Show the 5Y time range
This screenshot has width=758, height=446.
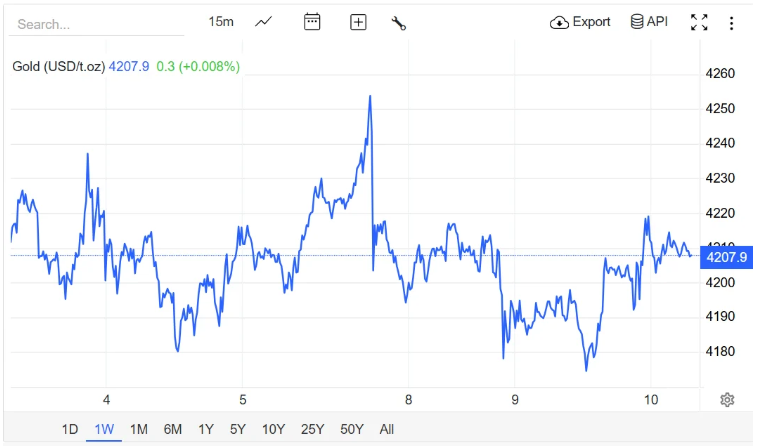(238, 430)
